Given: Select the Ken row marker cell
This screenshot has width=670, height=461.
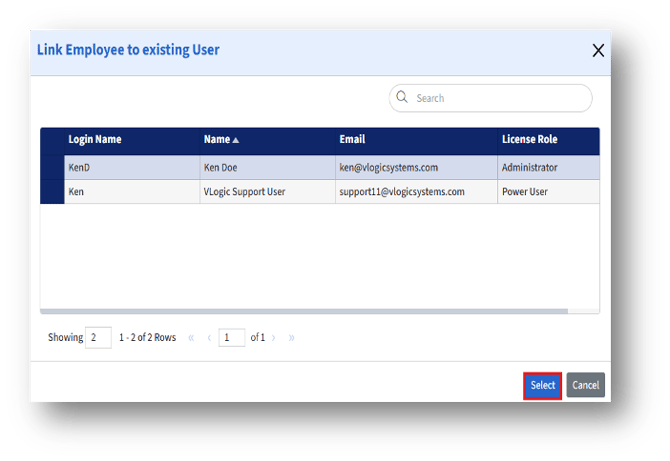Looking at the screenshot, I should click(x=52, y=191).
